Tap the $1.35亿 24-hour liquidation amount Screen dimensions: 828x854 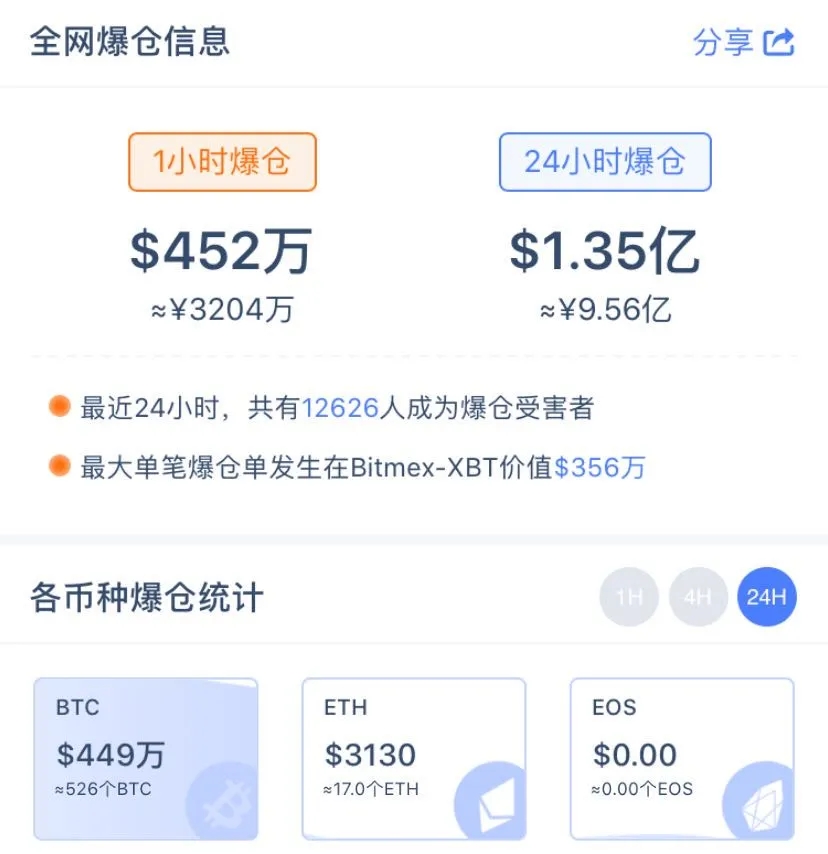click(x=605, y=250)
